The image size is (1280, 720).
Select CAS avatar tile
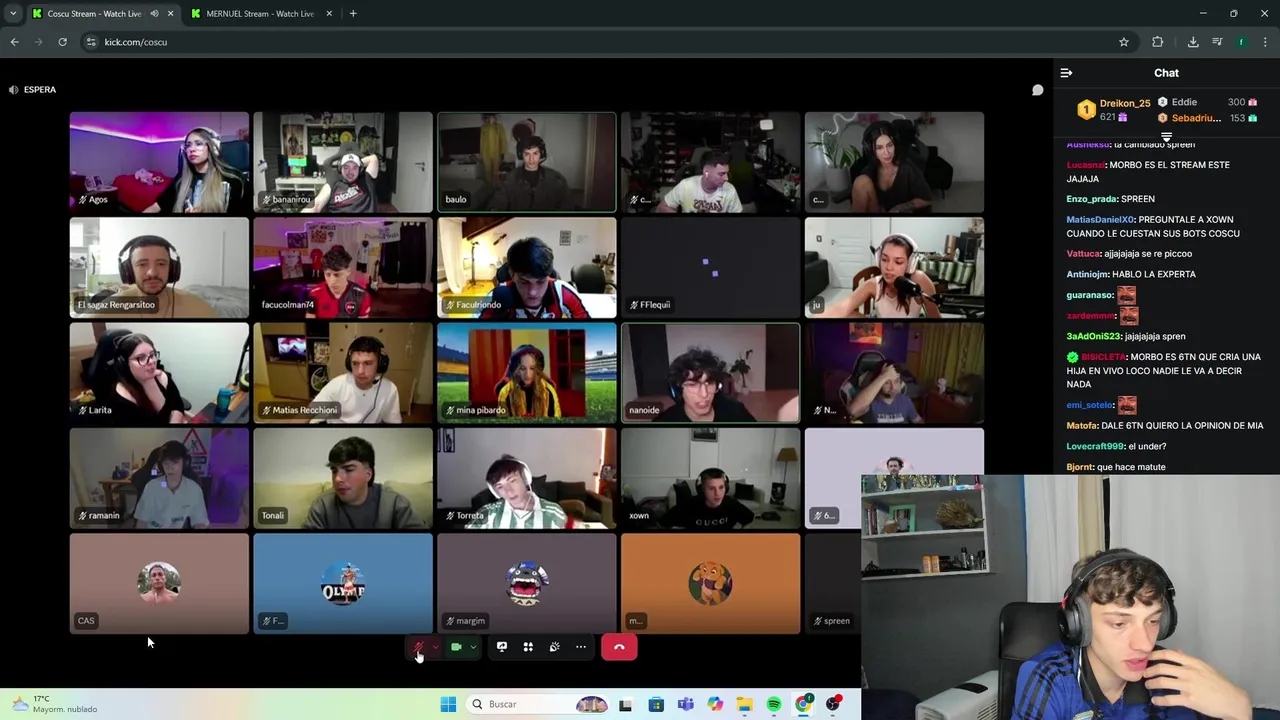159,583
